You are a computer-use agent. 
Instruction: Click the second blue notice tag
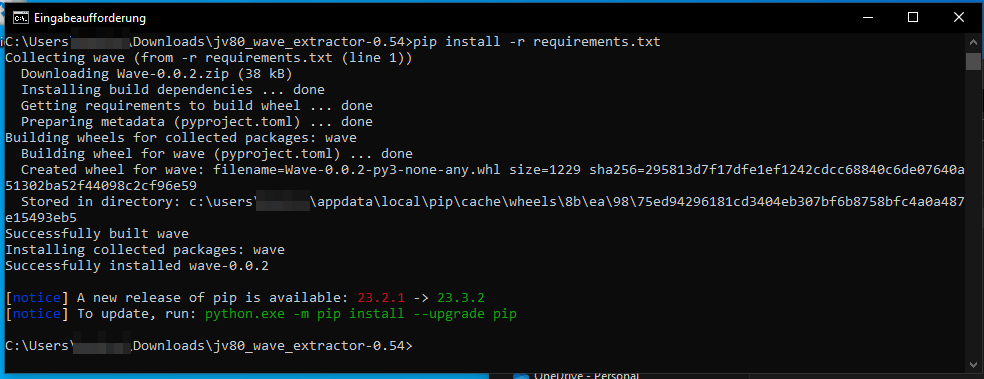pos(37,313)
